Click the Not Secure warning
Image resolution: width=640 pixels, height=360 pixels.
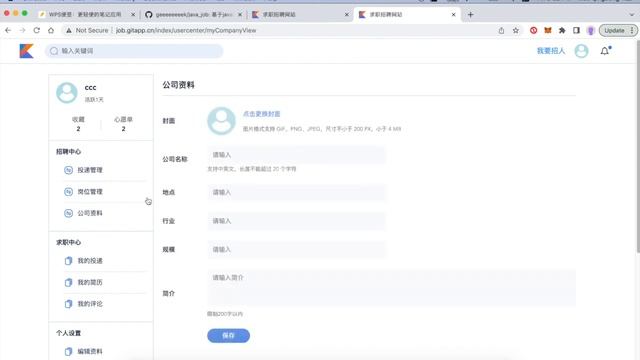[87, 30]
